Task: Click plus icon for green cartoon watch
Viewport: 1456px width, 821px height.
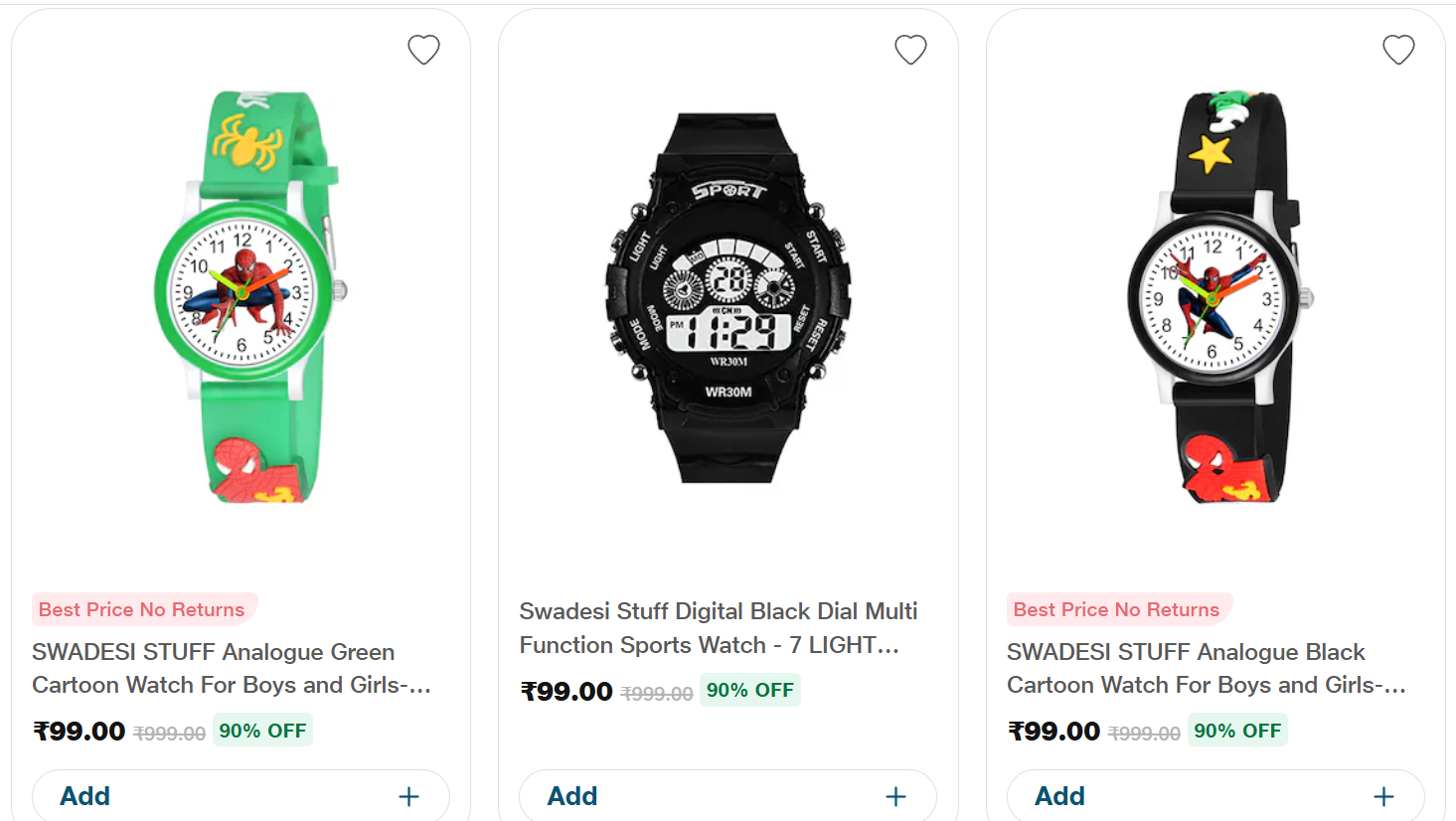Action: coord(408,796)
